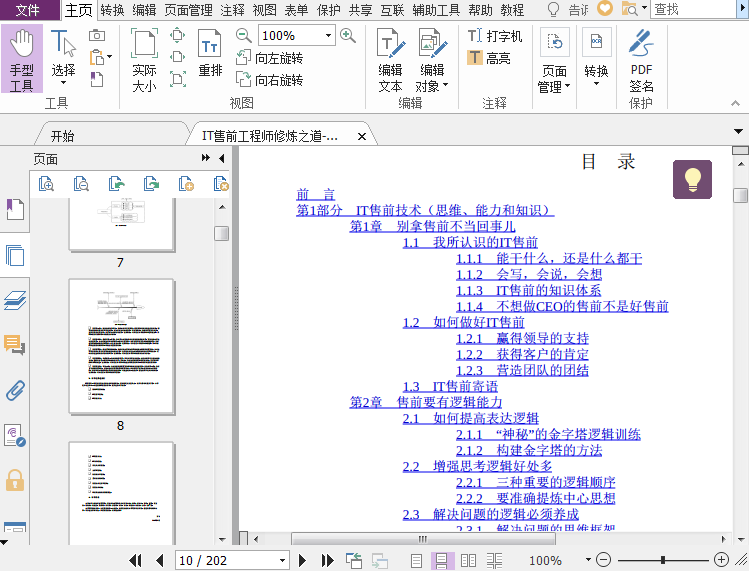The height and width of the screenshot is (571, 749).
Task: Switch to continuous facing view mode
Action: coord(494,560)
